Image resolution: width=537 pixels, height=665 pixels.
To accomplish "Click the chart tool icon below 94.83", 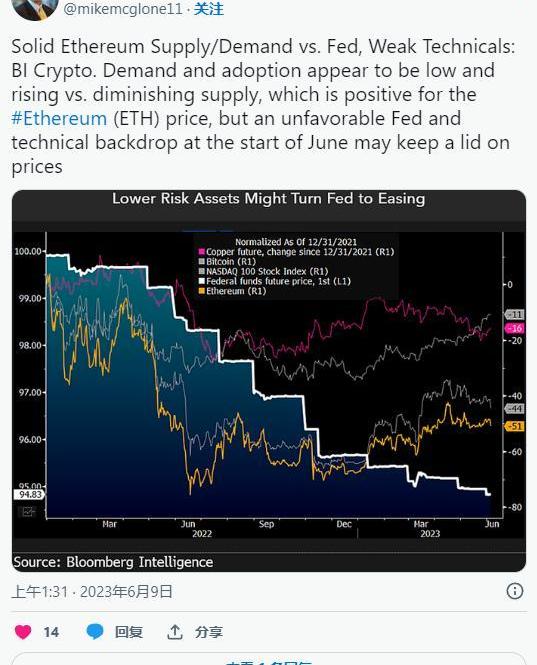I will pyautogui.click(x=27, y=512).
